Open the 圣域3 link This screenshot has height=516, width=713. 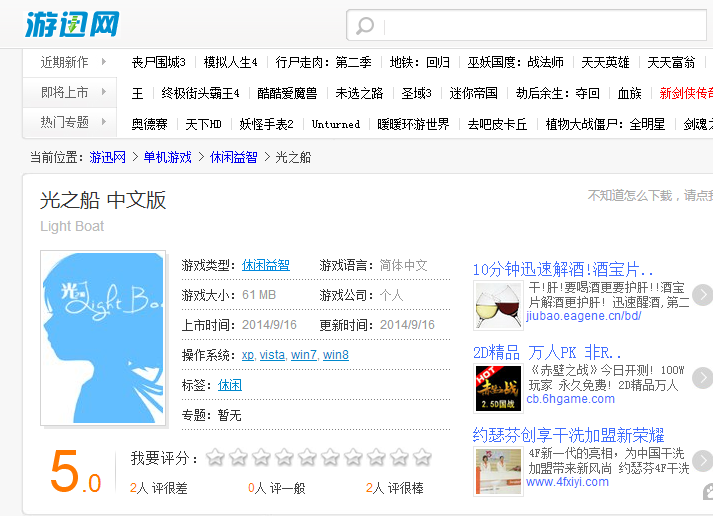pyautogui.click(x=416, y=93)
